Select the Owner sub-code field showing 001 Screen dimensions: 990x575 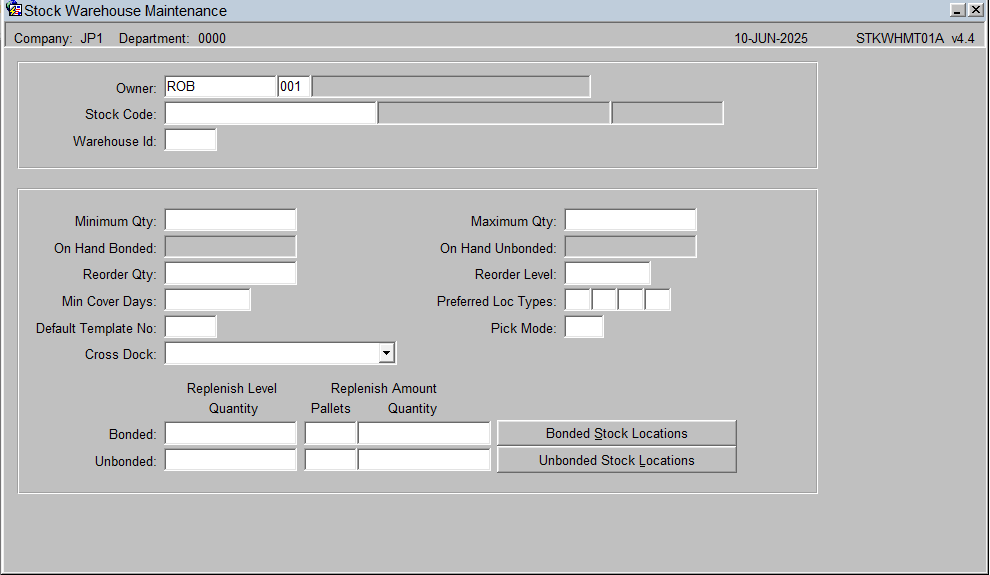[294, 86]
